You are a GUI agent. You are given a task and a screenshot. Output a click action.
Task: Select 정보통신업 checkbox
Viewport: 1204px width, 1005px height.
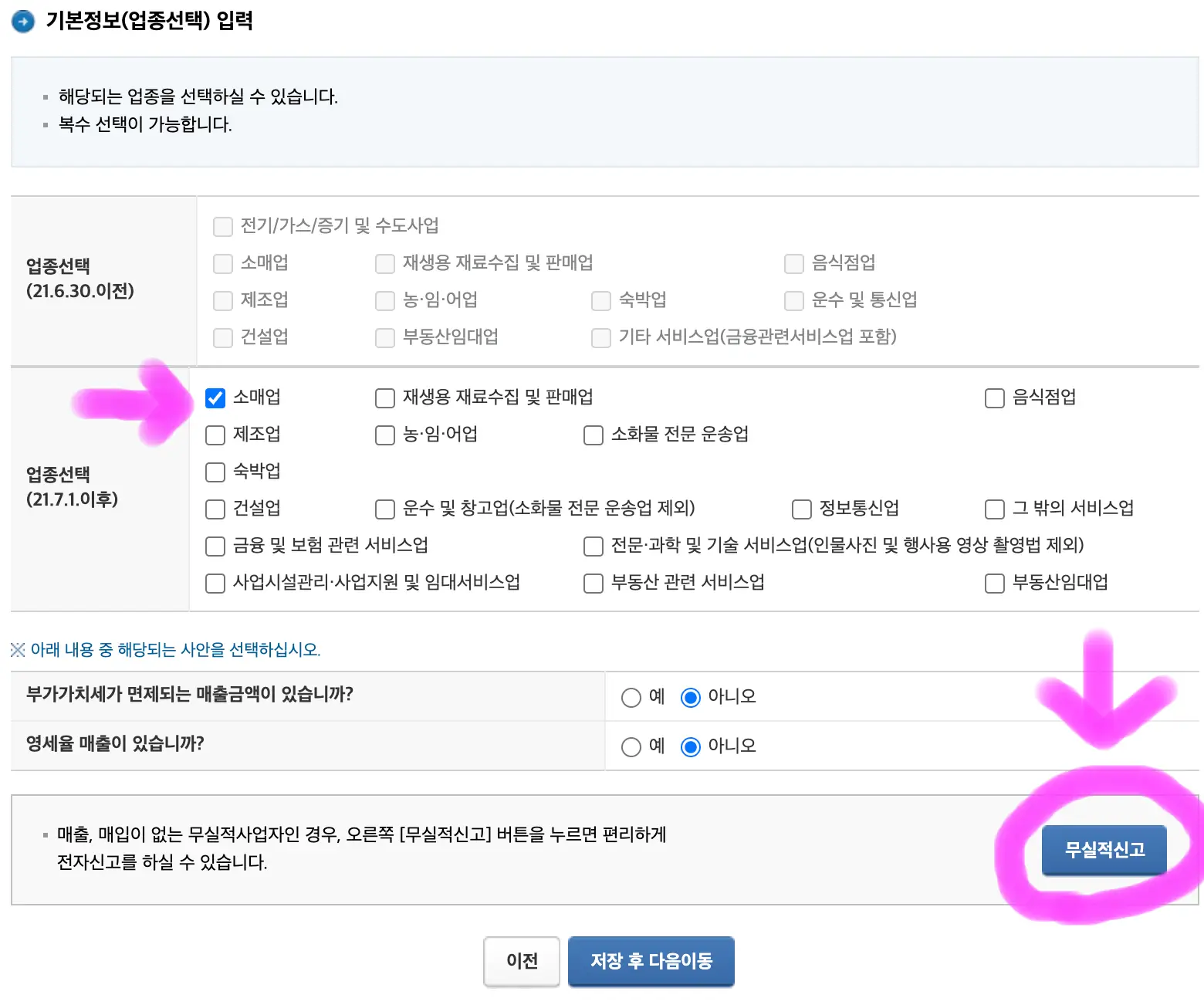click(801, 509)
